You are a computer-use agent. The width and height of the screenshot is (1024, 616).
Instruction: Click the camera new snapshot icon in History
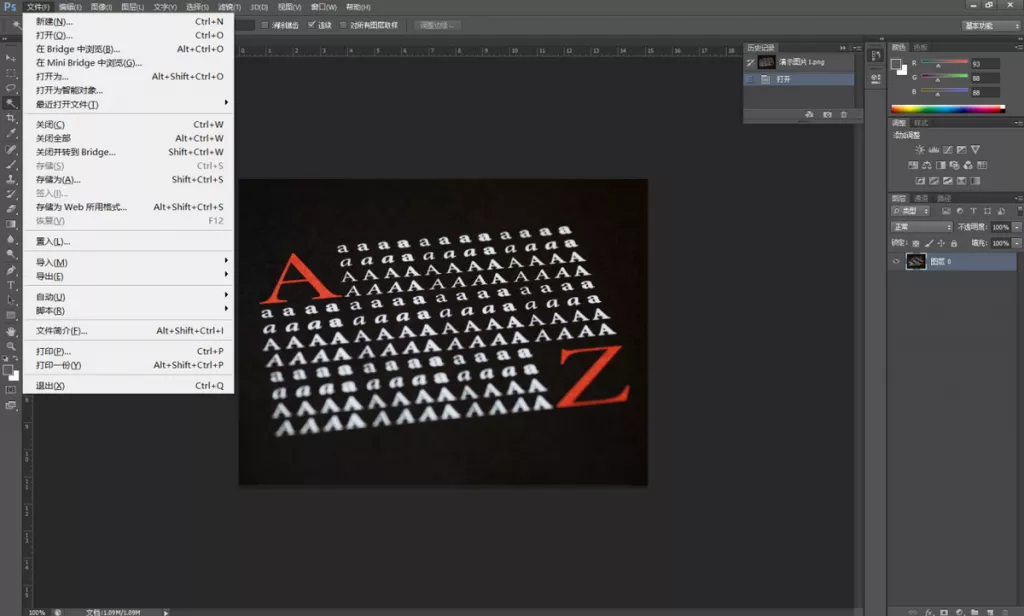827,115
